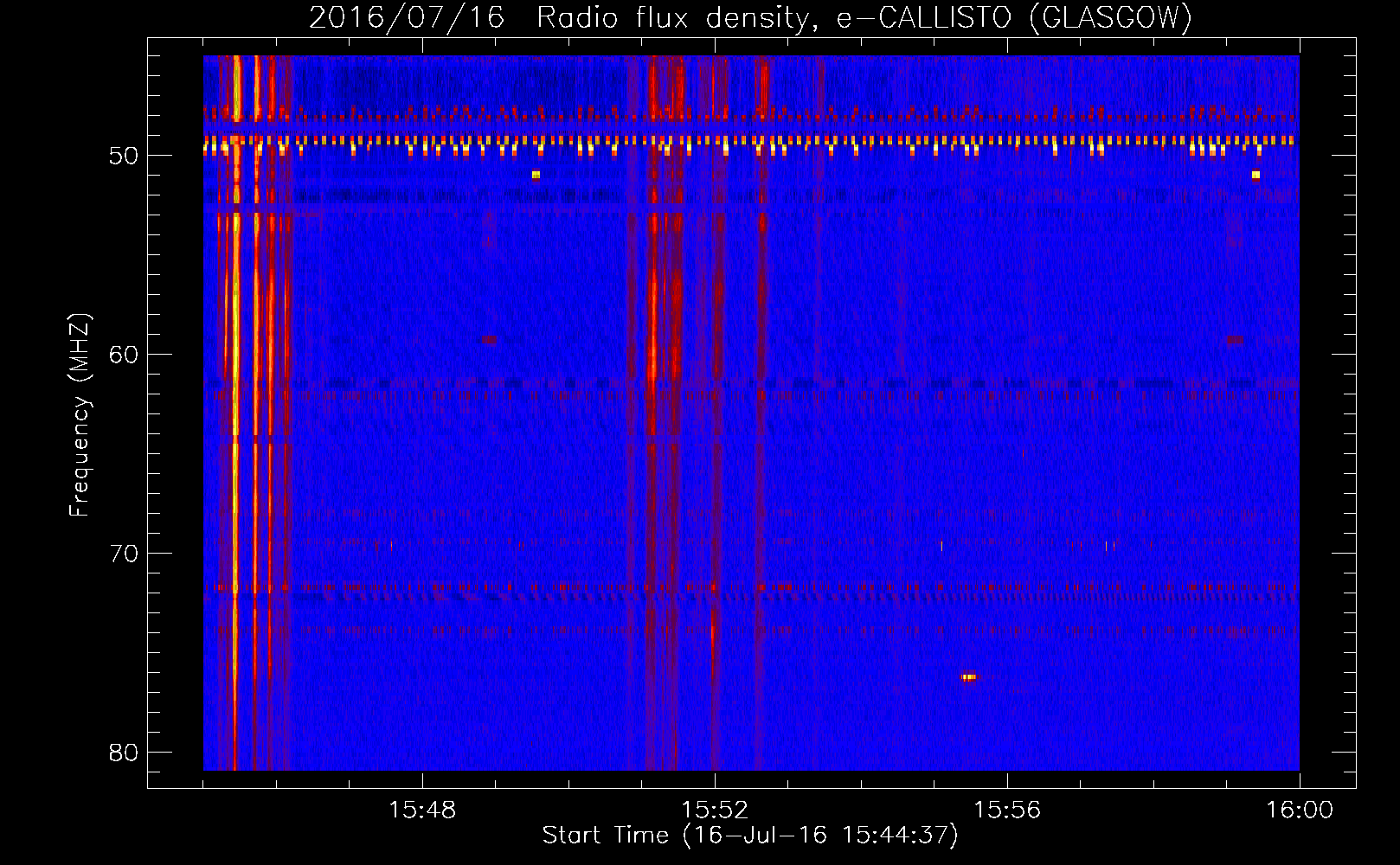Click the 'Frequency (MHZ)' axis label

[80, 415]
